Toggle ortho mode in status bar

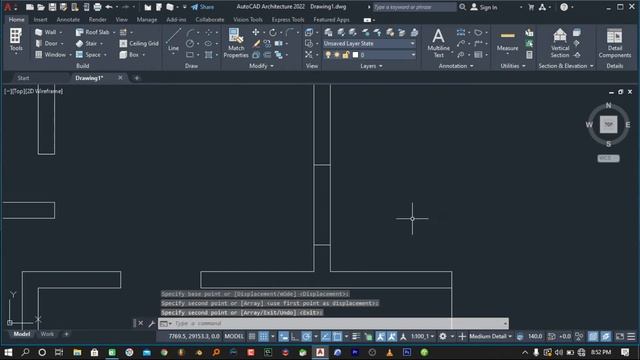tap(295, 336)
